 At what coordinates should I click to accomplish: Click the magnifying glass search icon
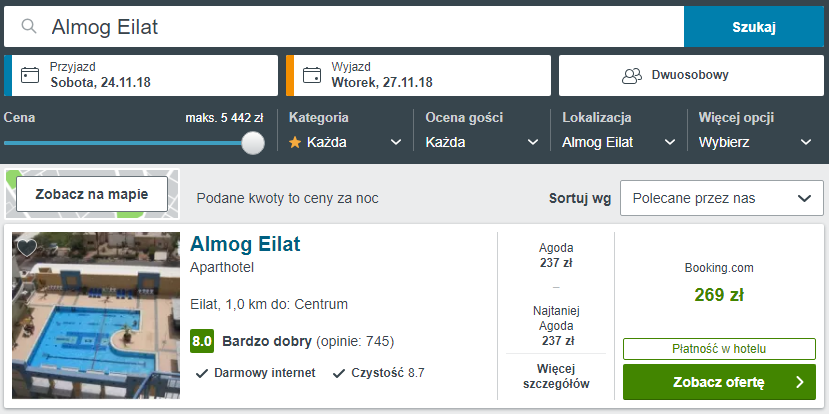coord(29,26)
